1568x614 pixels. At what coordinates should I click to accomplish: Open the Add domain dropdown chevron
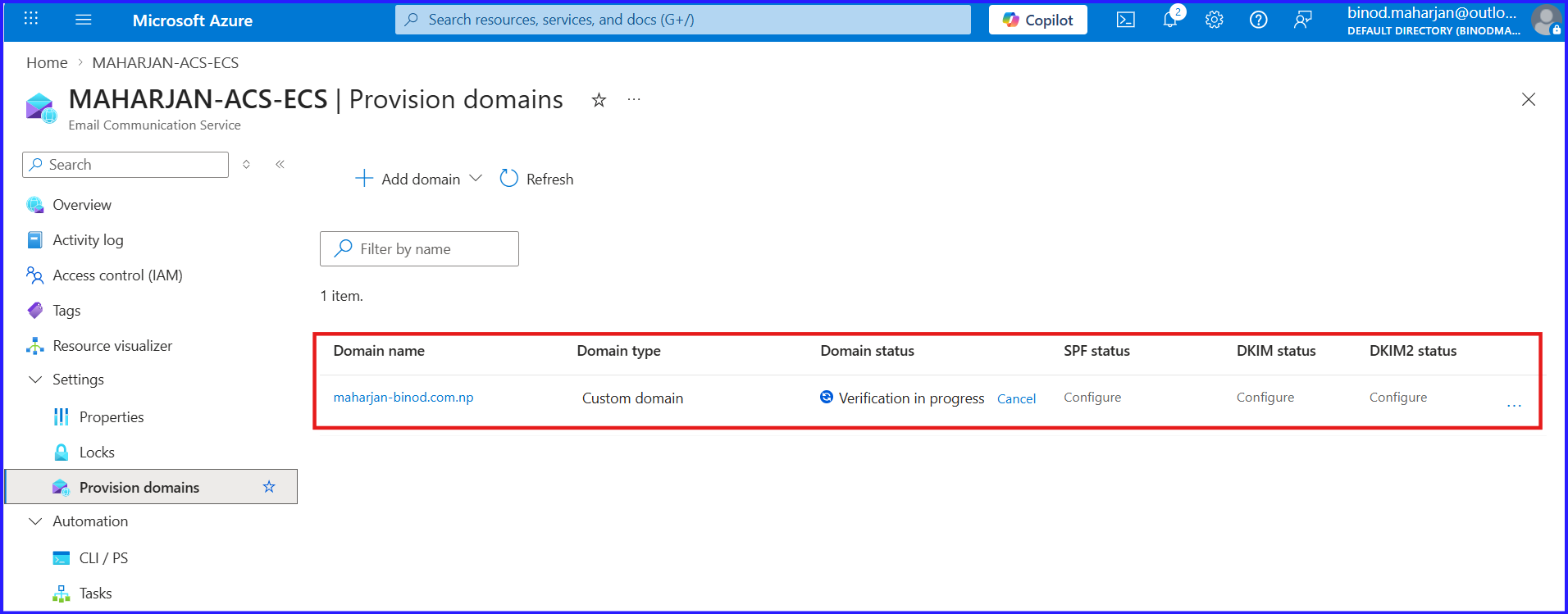(476, 179)
